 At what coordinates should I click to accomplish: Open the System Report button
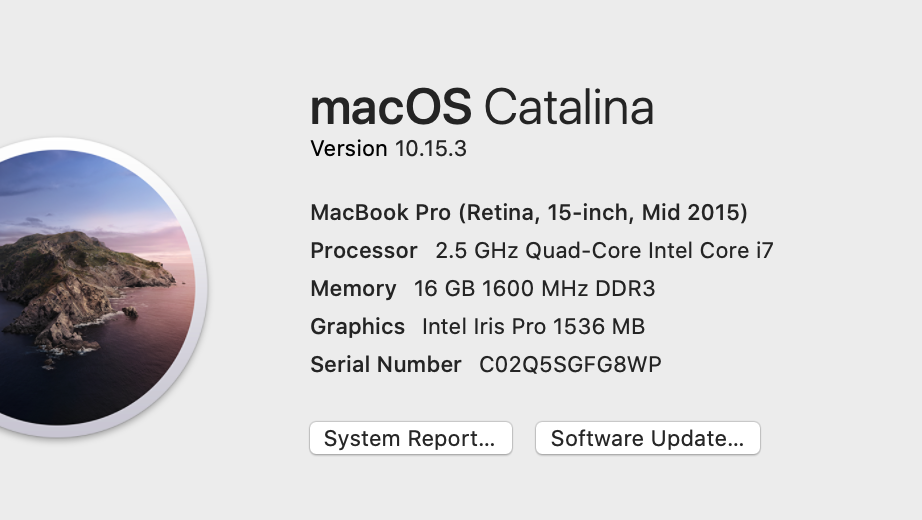click(x=410, y=438)
